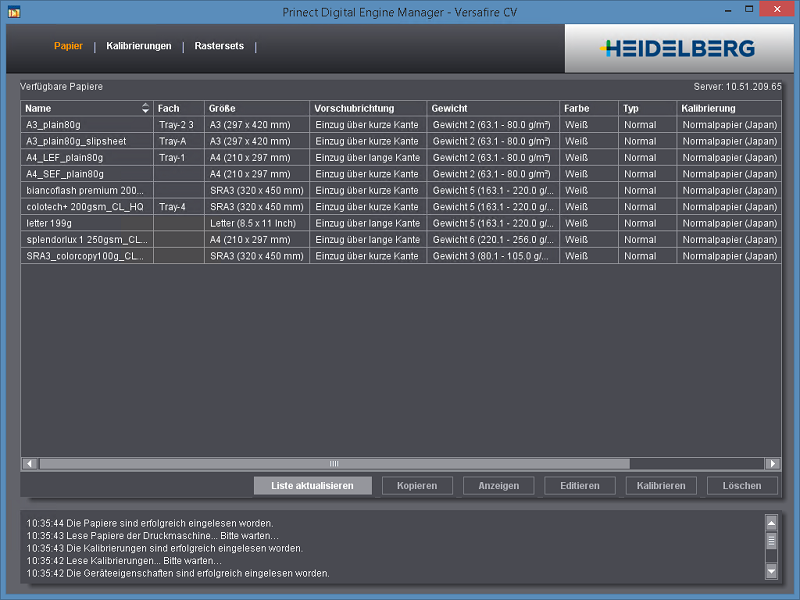Sort by the Größe column header

tap(257, 108)
